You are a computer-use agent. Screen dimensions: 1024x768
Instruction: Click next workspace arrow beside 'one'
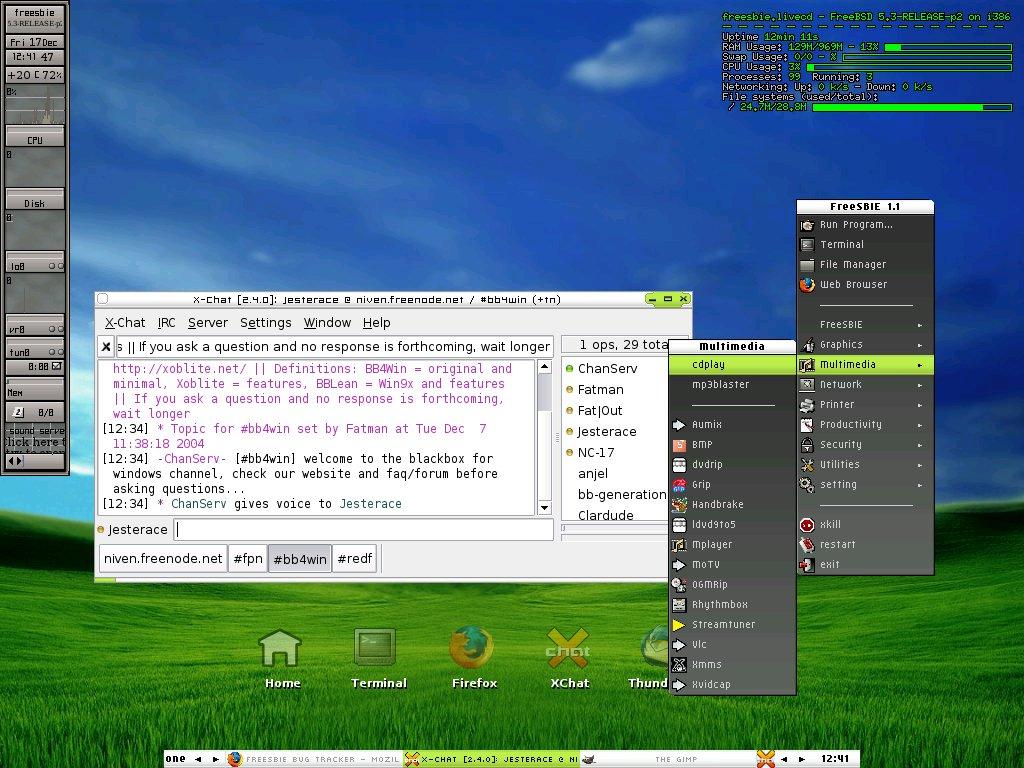coord(216,760)
